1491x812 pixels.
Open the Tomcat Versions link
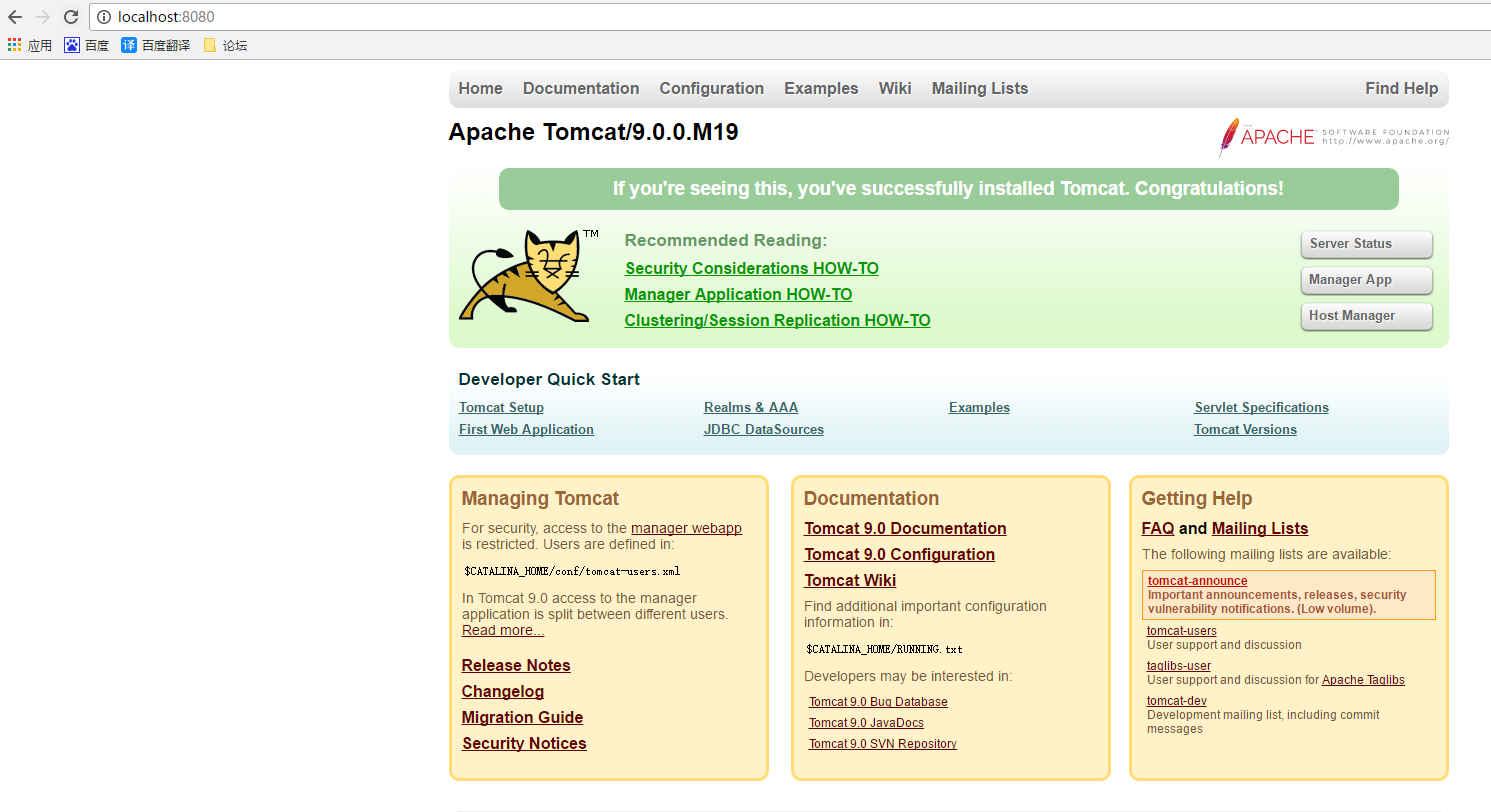coord(1245,429)
